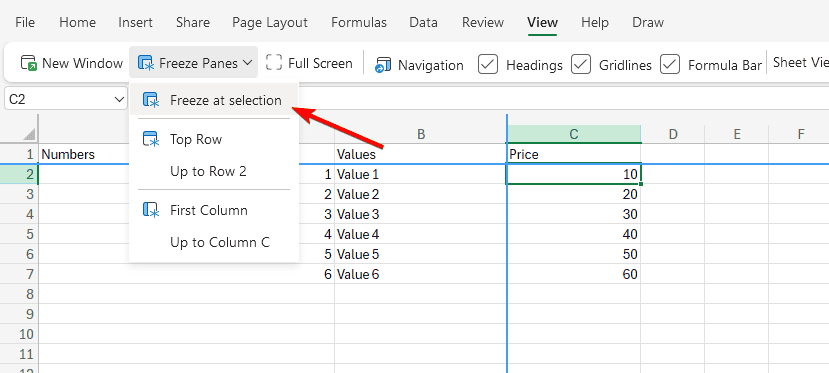Select Up to Column C option
Image resolution: width=829 pixels, height=373 pixels.
coord(220,243)
